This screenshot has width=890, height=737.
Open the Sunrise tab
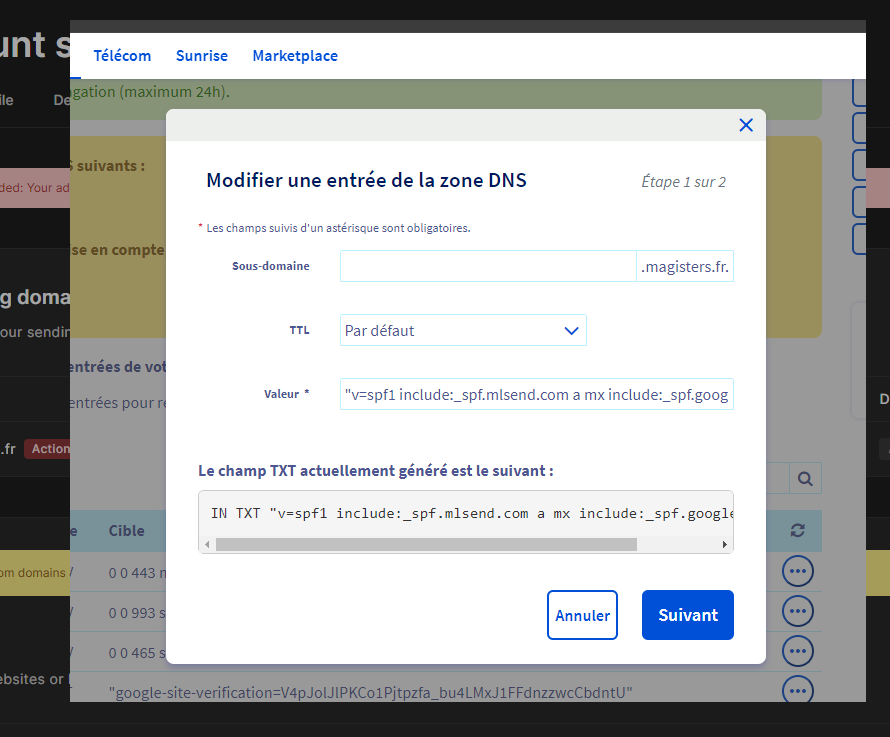click(x=202, y=56)
